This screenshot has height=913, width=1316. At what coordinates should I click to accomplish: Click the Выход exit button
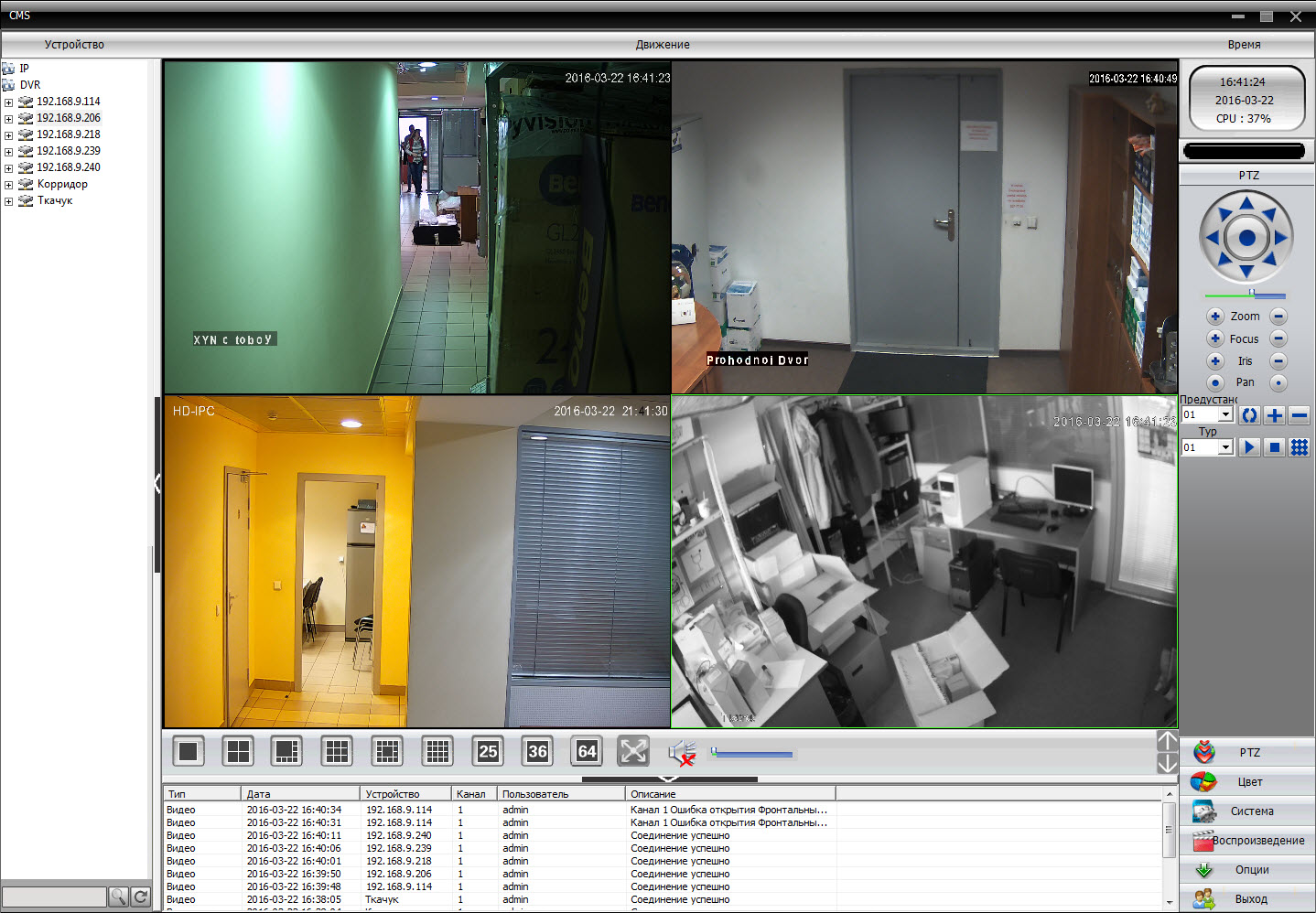pyautogui.click(x=1248, y=899)
